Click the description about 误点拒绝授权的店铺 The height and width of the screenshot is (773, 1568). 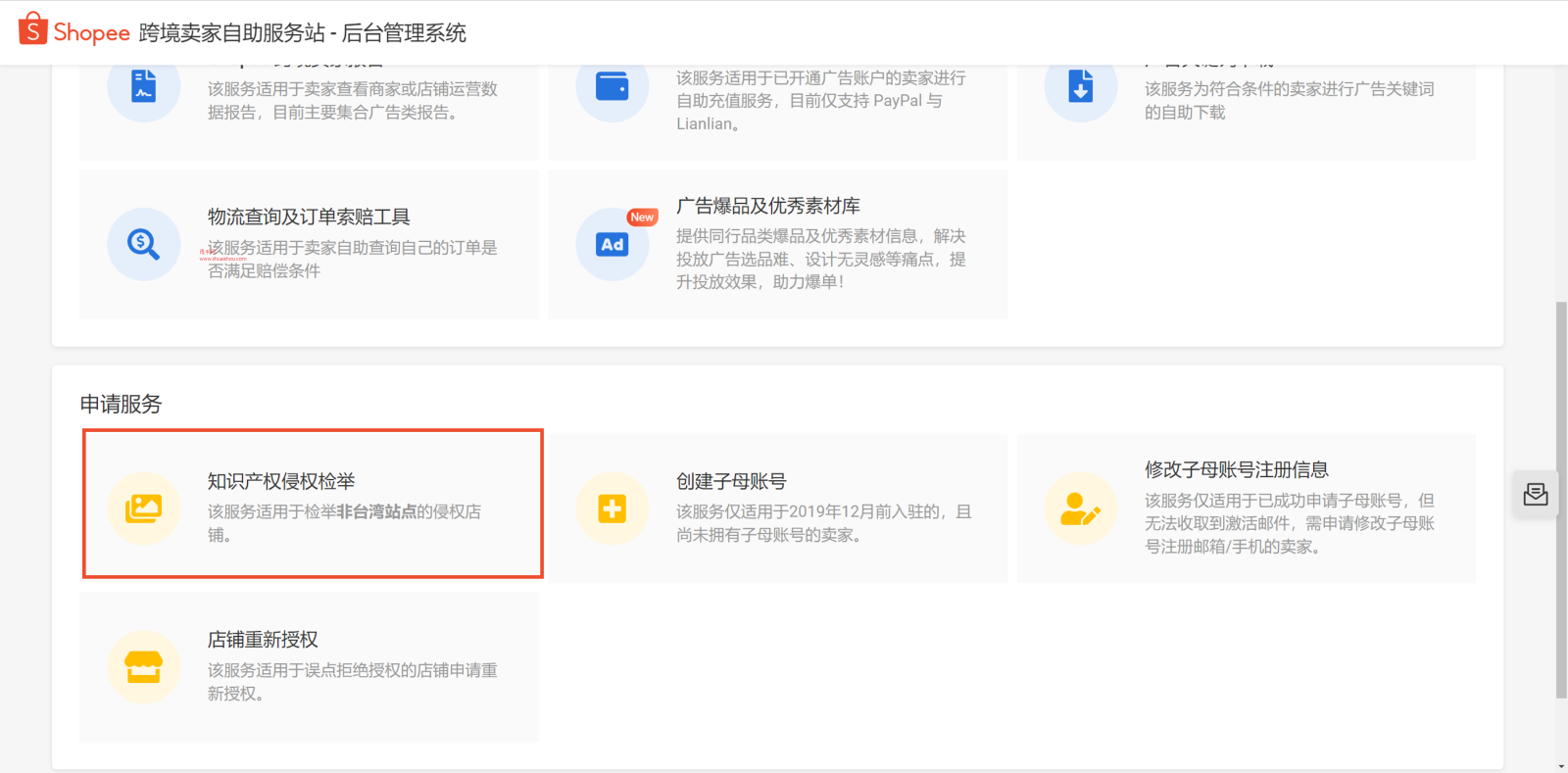(352, 682)
